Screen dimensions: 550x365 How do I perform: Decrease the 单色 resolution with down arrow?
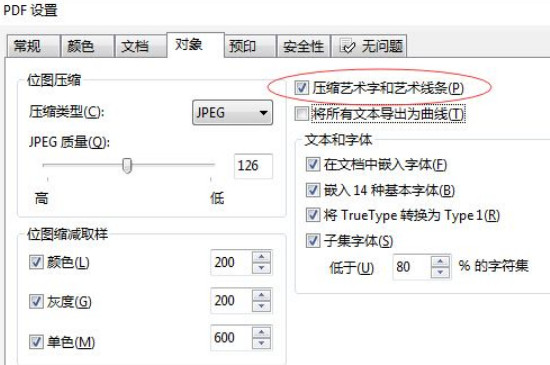tap(261, 344)
